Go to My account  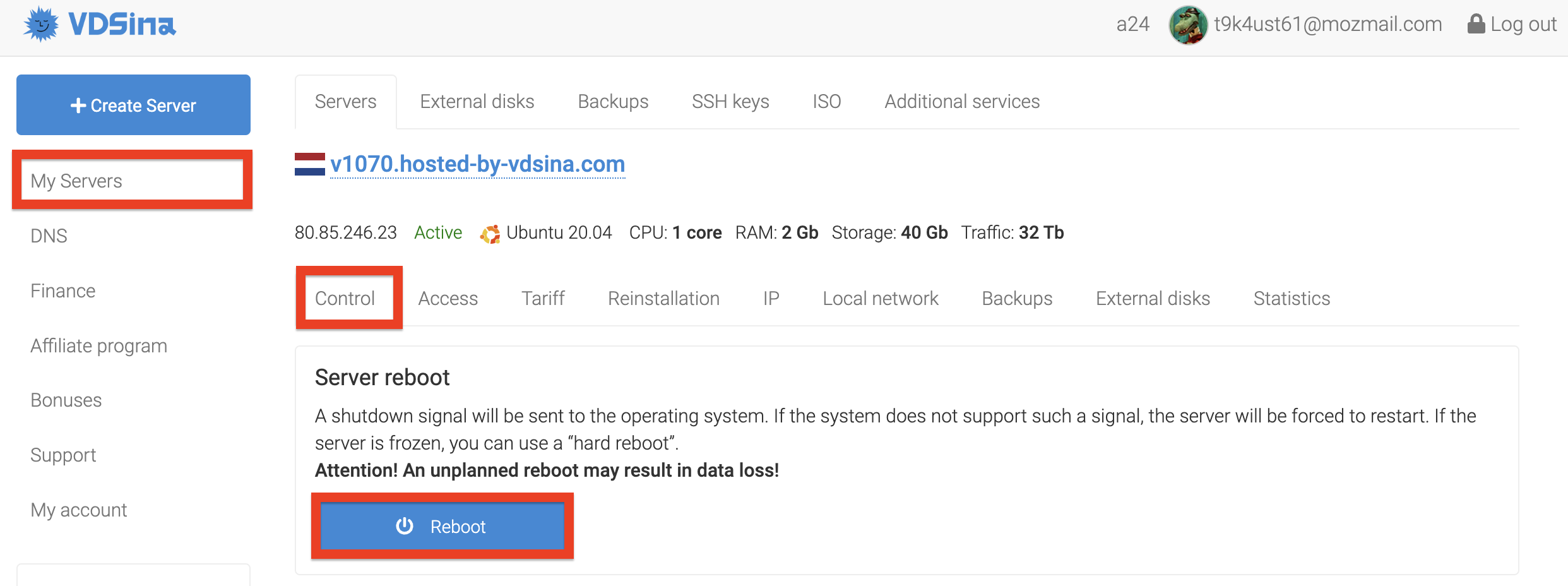point(79,510)
